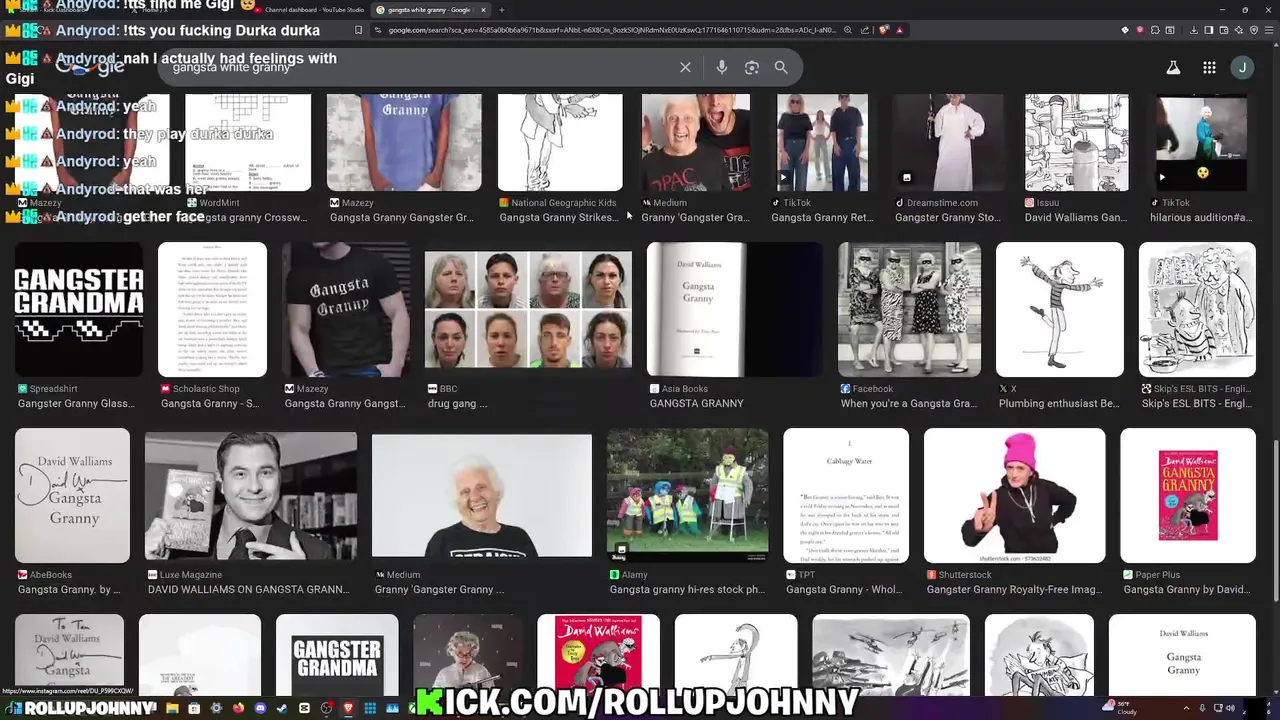Open the TPT Cabbage Water page image
Image resolution: width=1280 pixels, height=720 pixels.
click(x=846, y=495)
